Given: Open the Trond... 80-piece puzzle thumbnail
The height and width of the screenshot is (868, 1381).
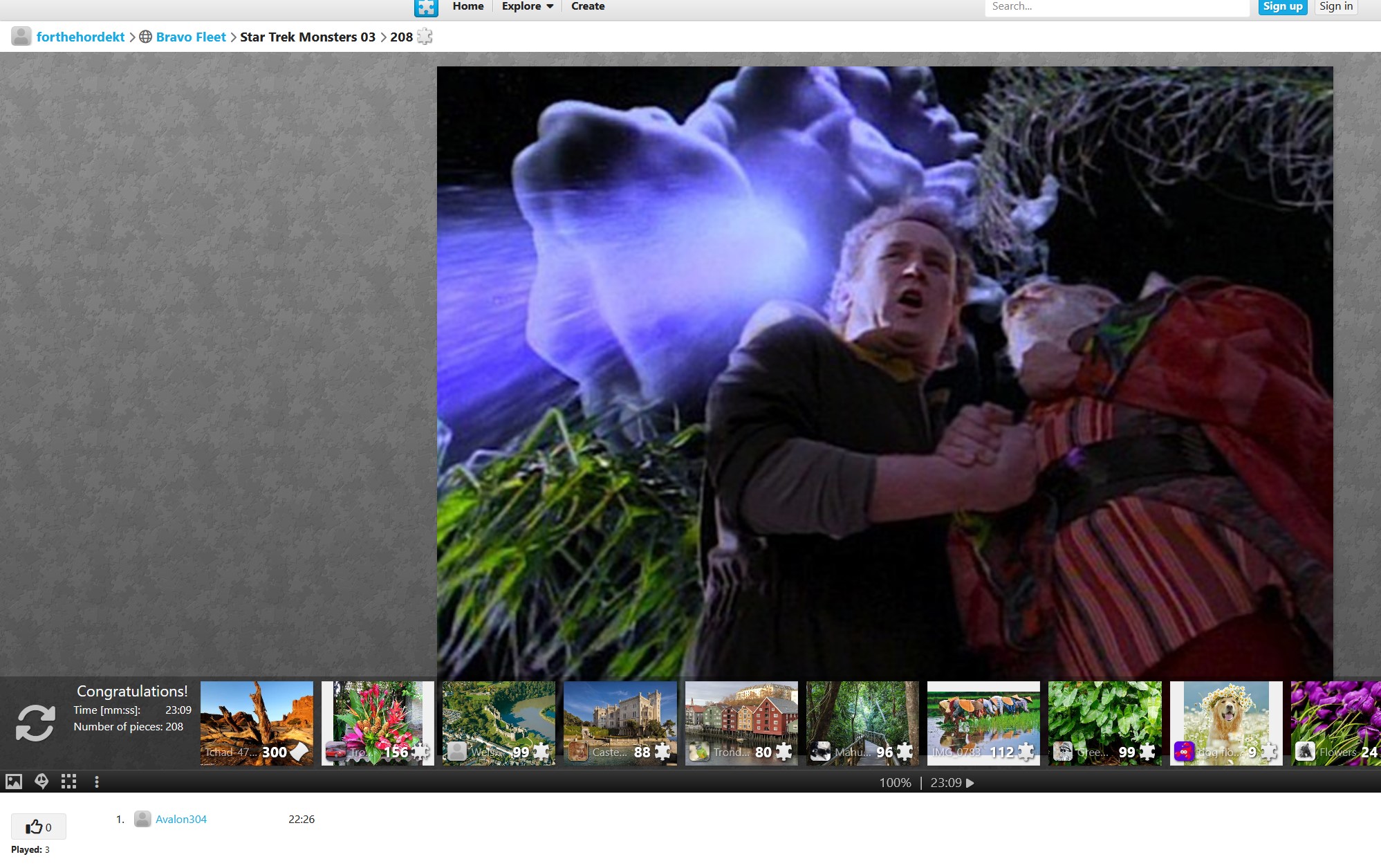Looking at the screenshot, I should coord(741,723).
